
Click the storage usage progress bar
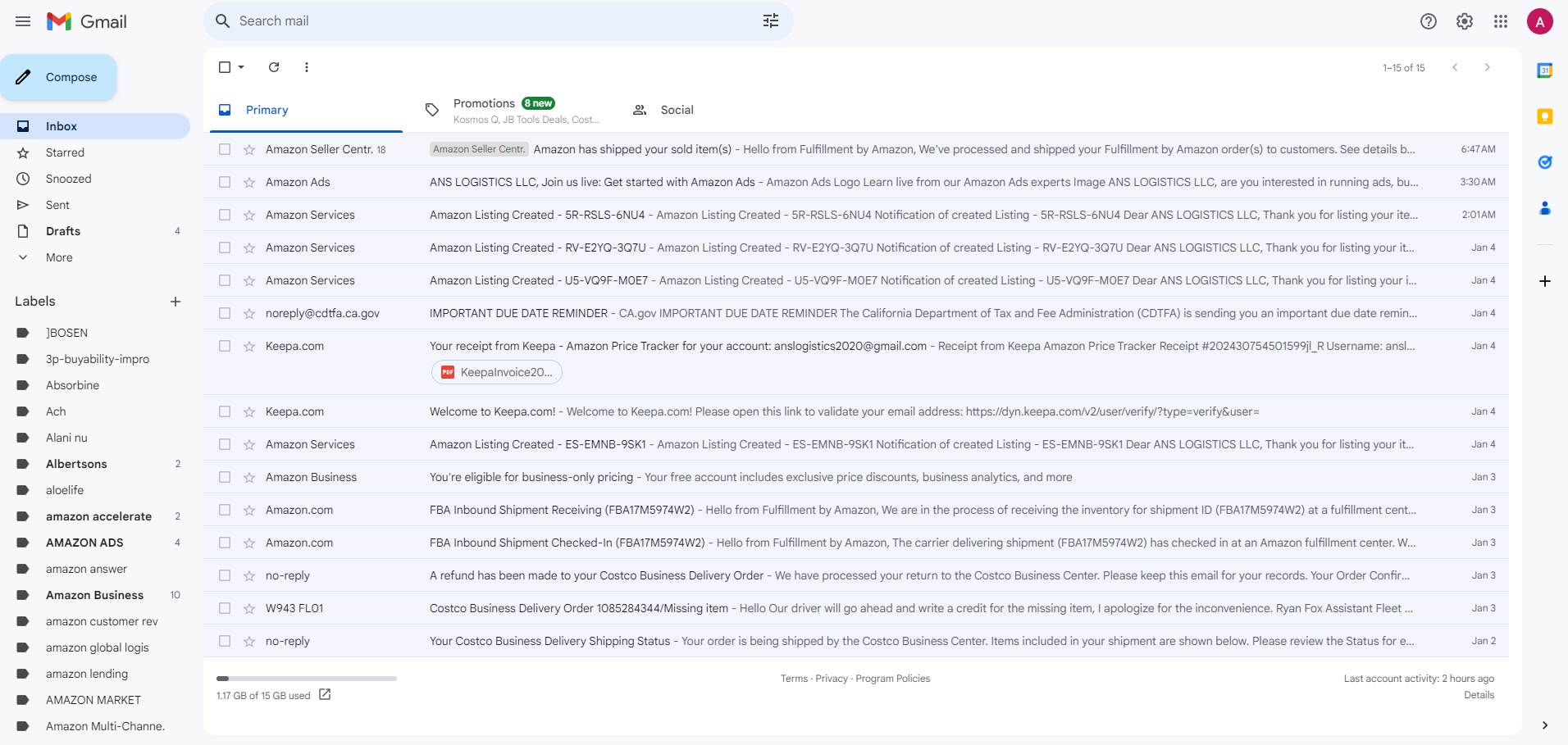point(307,679)
